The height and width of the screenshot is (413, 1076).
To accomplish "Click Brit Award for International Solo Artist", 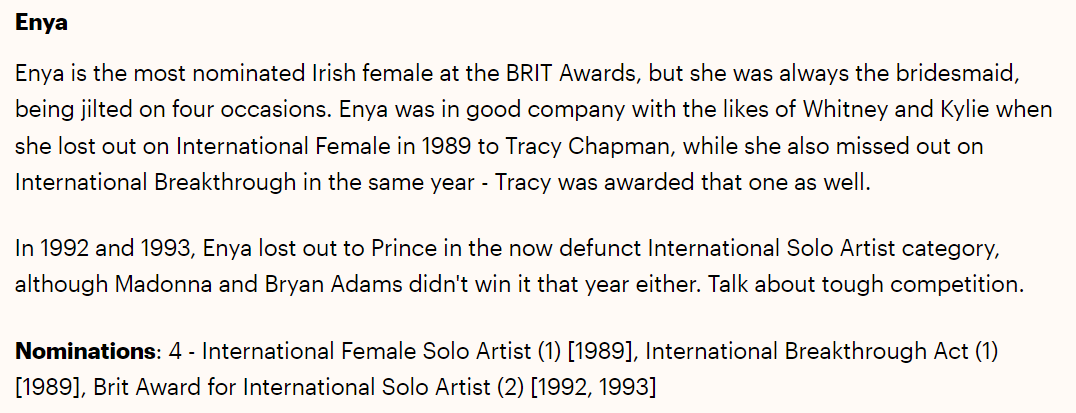I will coord(291,388).
